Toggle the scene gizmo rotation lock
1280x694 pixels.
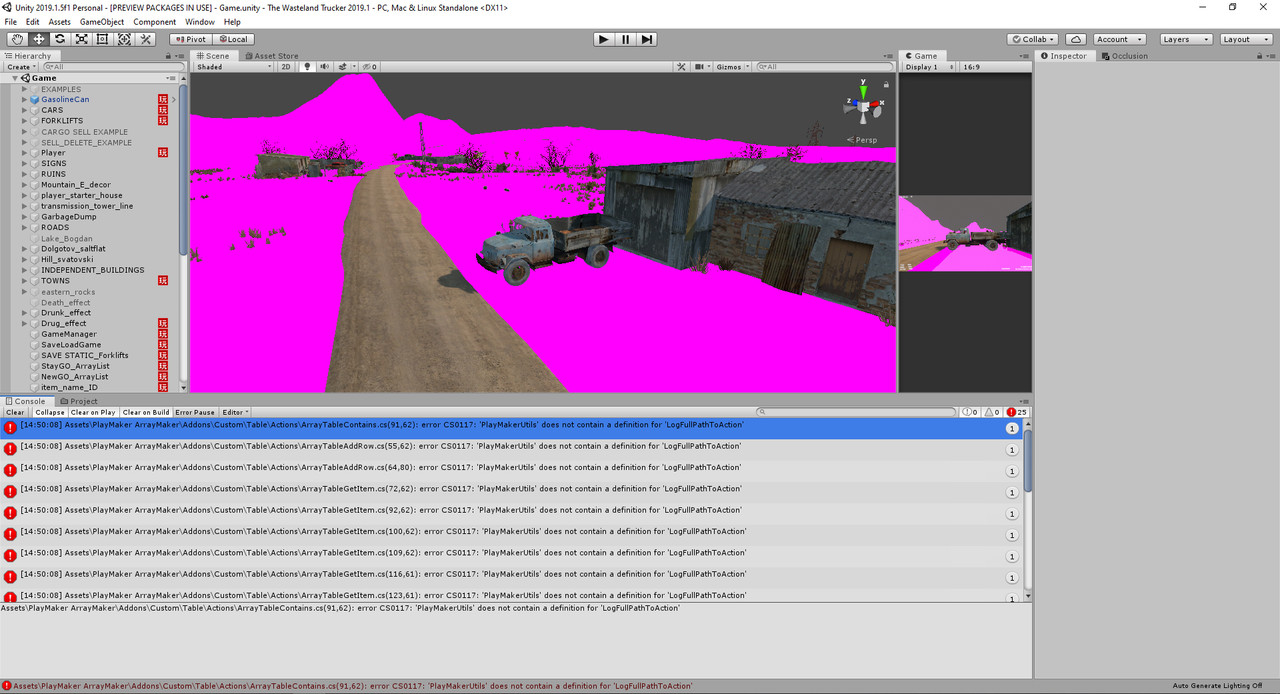pos(887,85)
